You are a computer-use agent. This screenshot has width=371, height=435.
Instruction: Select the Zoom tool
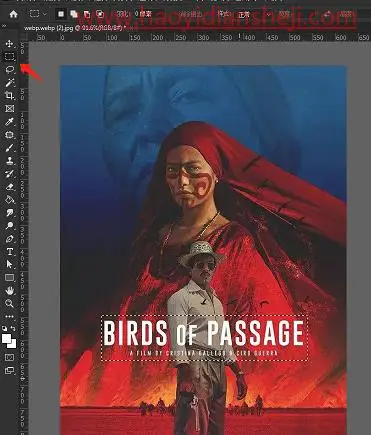(9, 303)
